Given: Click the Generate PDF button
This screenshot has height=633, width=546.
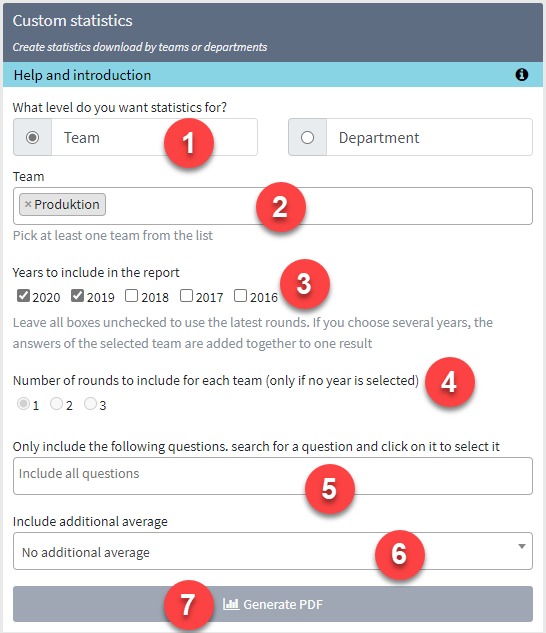Looking at the screenshot, I should point(273,604).
